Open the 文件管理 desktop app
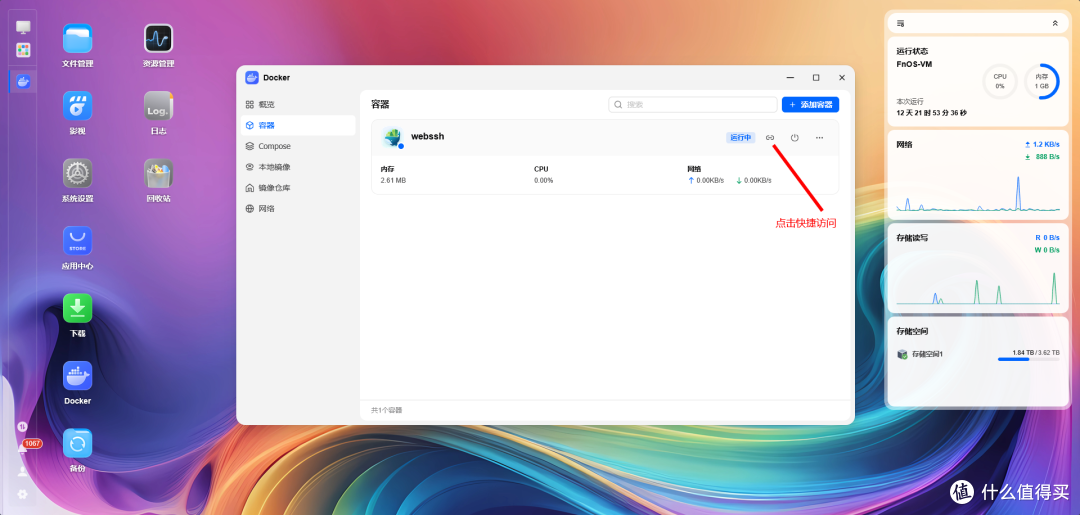 tap(77, 39)
